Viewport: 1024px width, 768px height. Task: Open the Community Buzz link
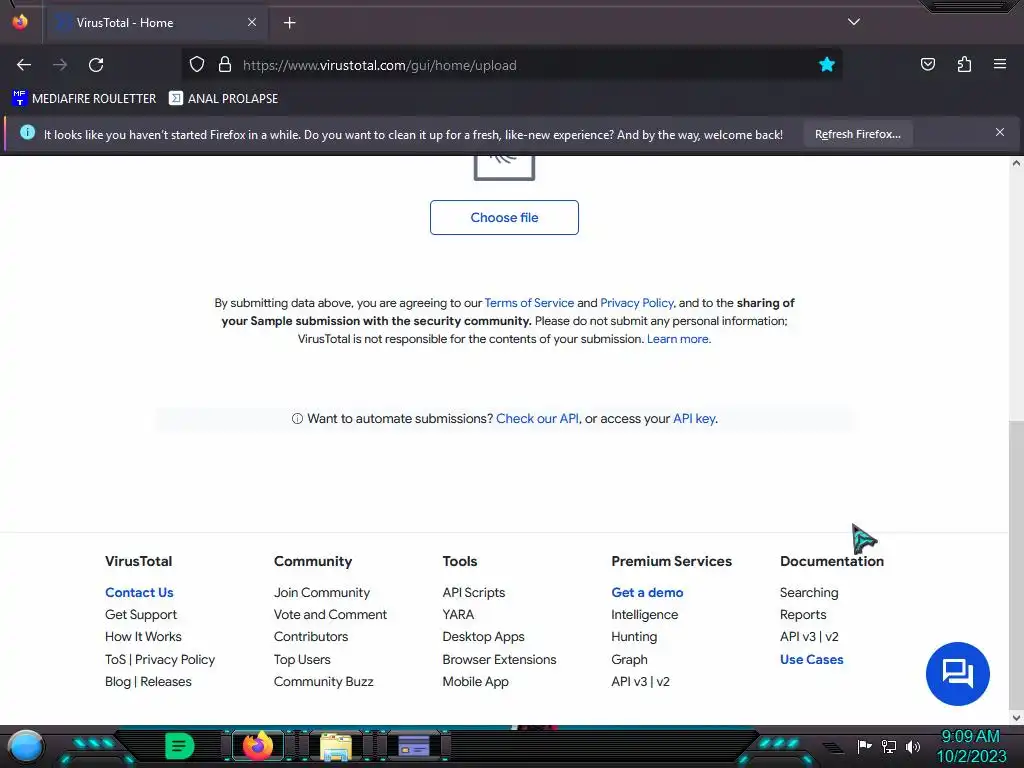324,682
